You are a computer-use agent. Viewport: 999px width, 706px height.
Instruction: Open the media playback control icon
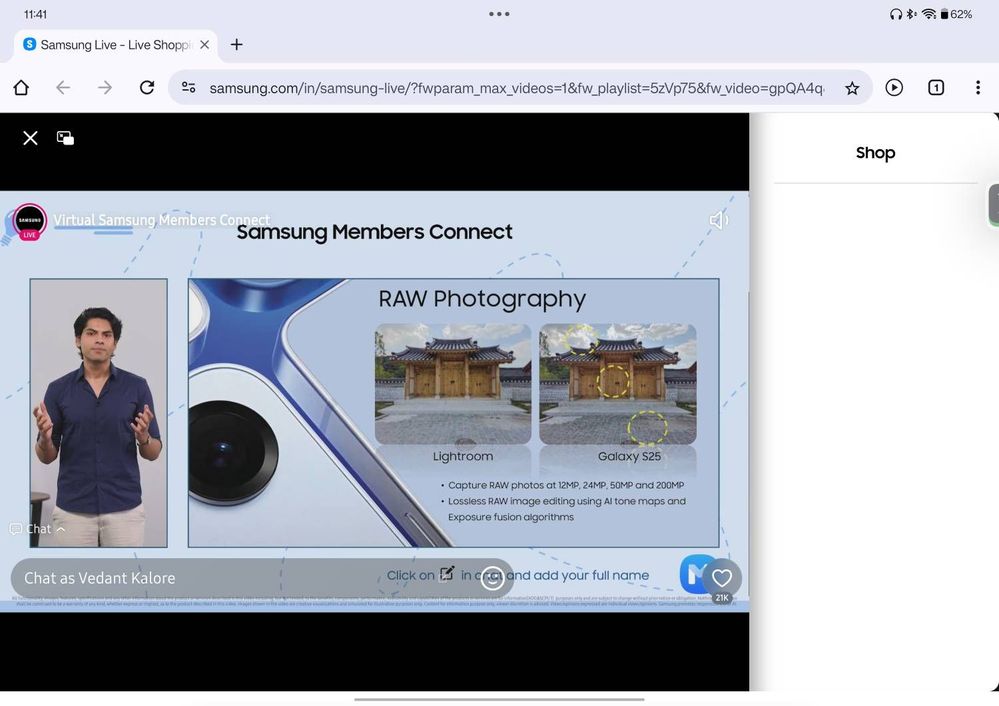[894, 87]
